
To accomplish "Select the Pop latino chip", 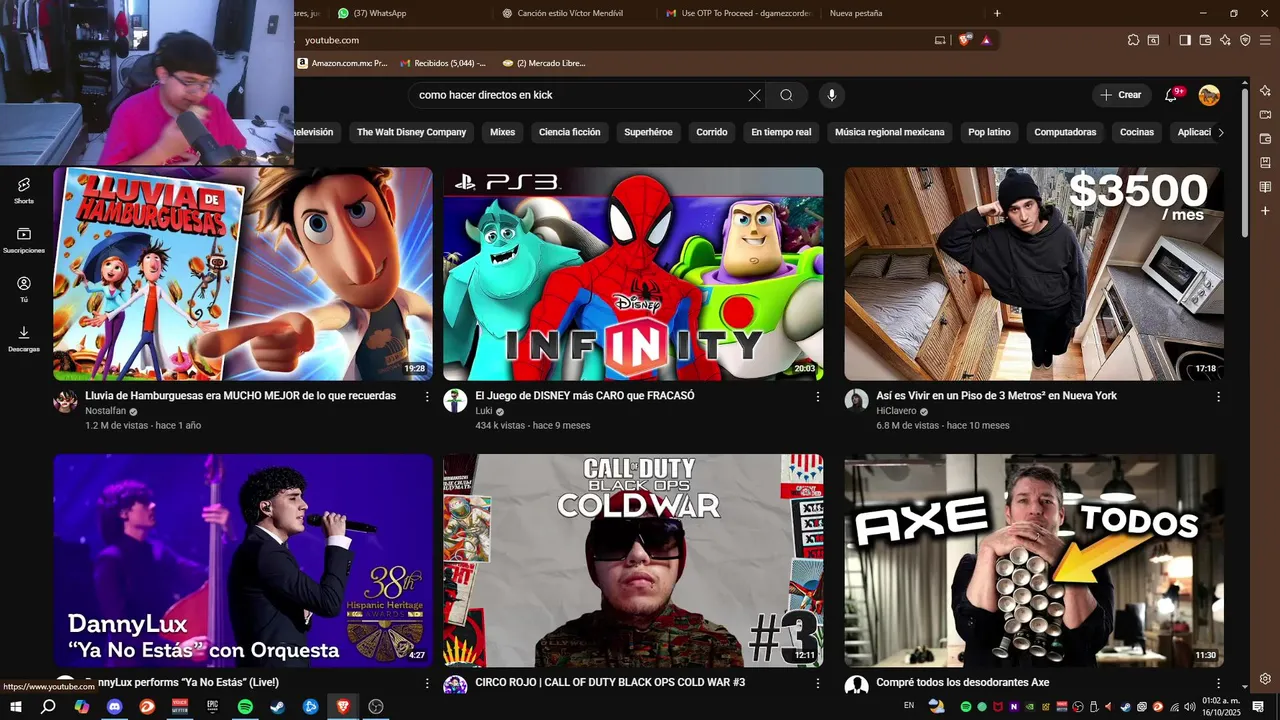I will click(989, 132).
